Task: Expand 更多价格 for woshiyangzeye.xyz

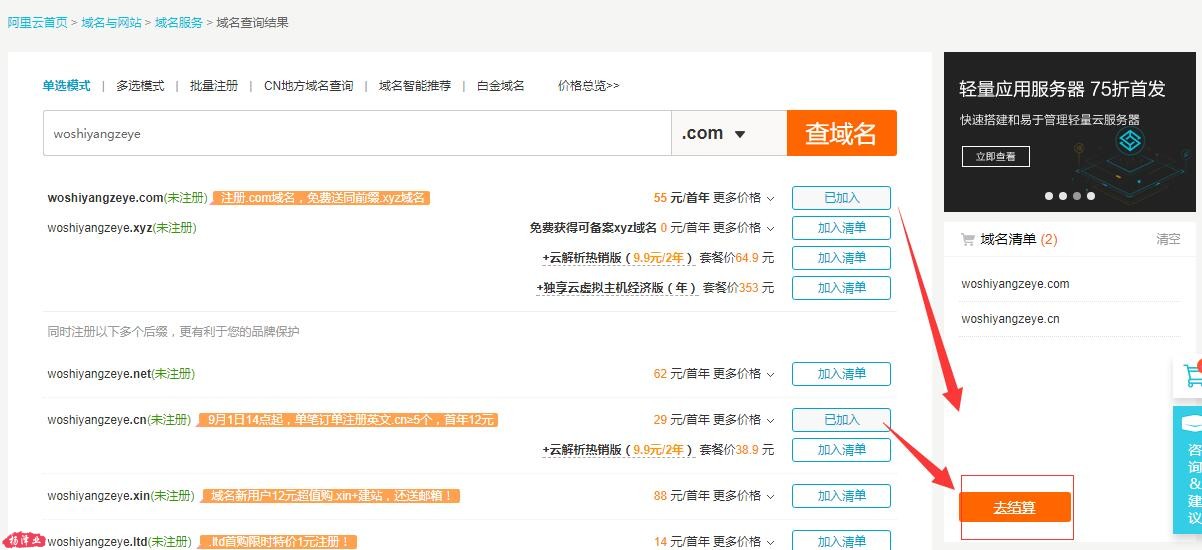Action: (x=744, y=228)
